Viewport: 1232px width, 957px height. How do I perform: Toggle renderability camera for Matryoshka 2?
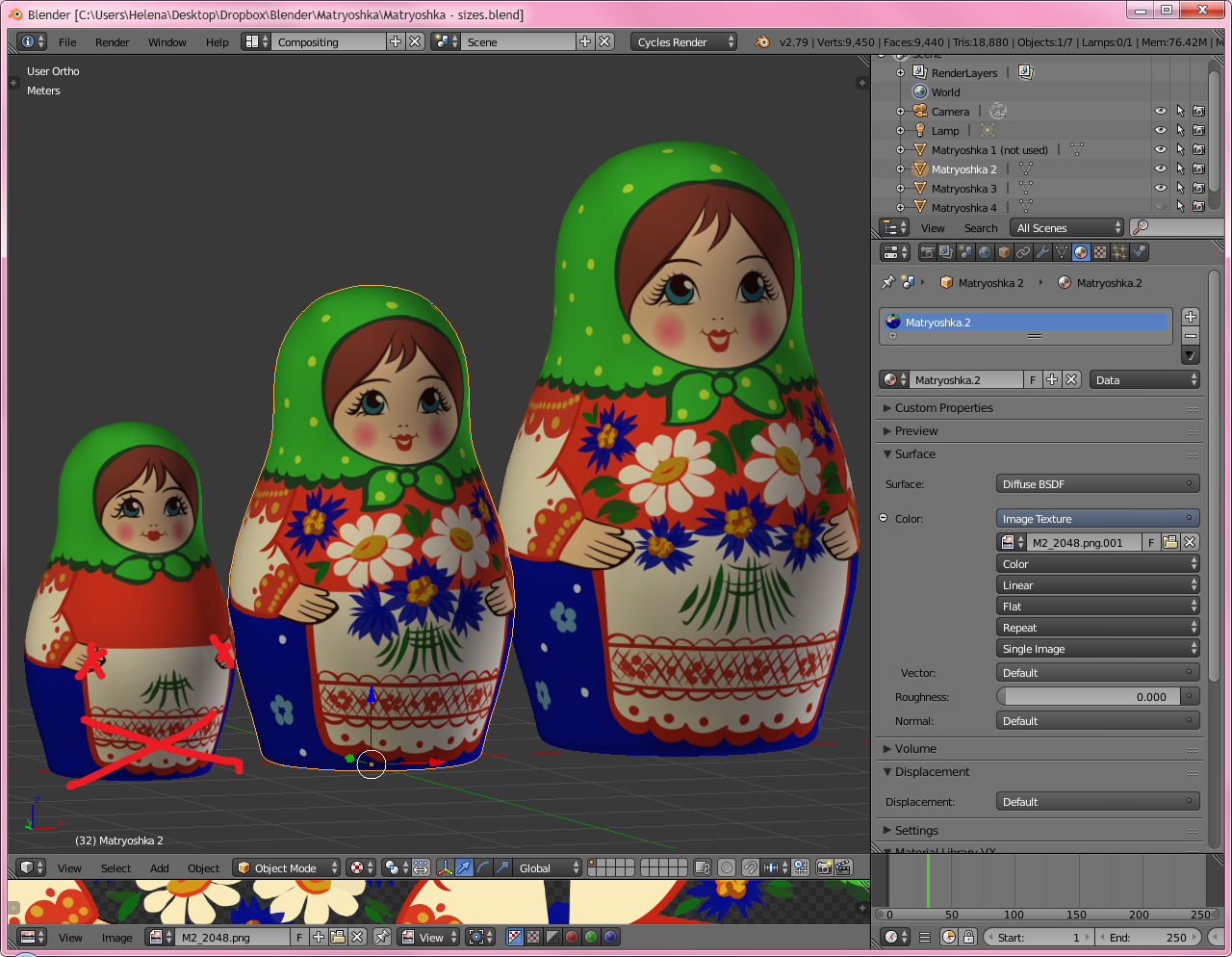click(x=1199, y=168)
